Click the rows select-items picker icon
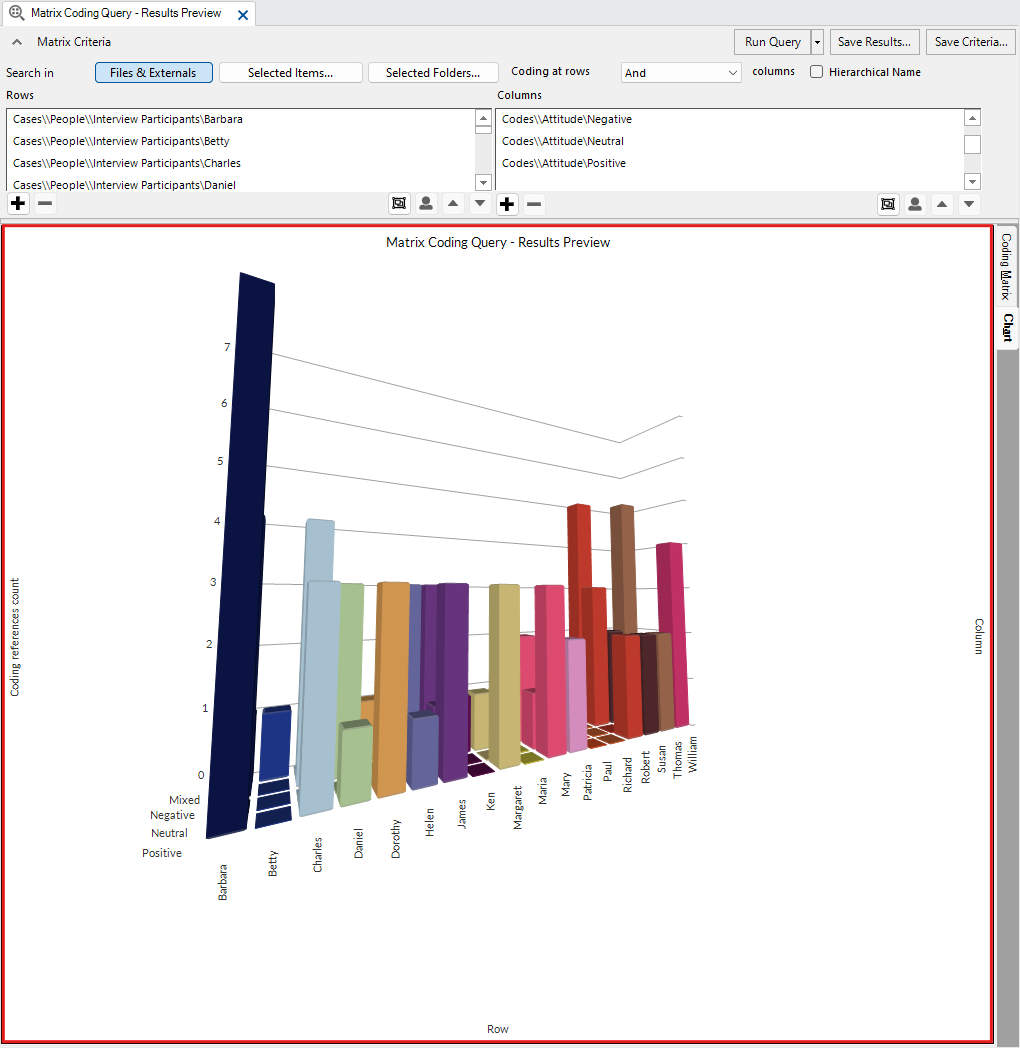The height and width of the screenshot is (1048, 1020). [399, 204]
